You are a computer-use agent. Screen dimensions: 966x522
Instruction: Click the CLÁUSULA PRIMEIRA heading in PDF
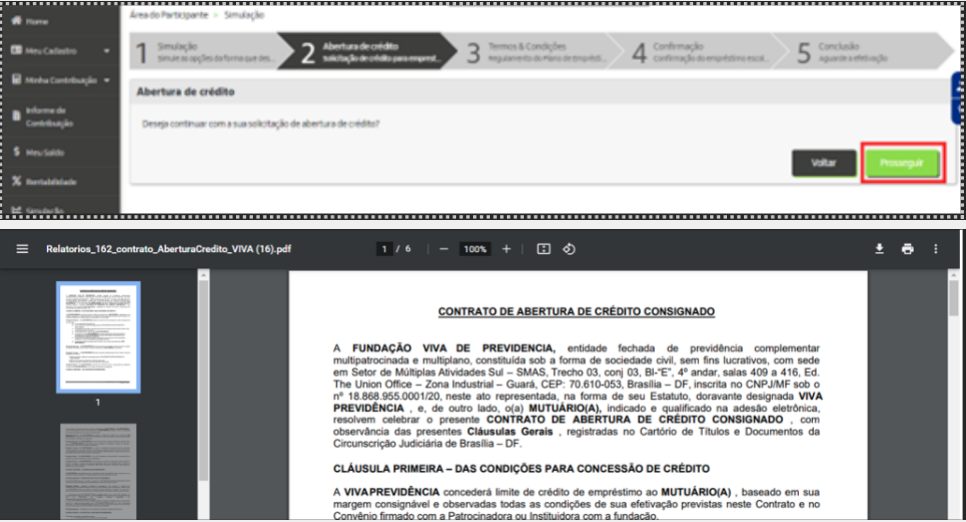click(x=521, y=469)
